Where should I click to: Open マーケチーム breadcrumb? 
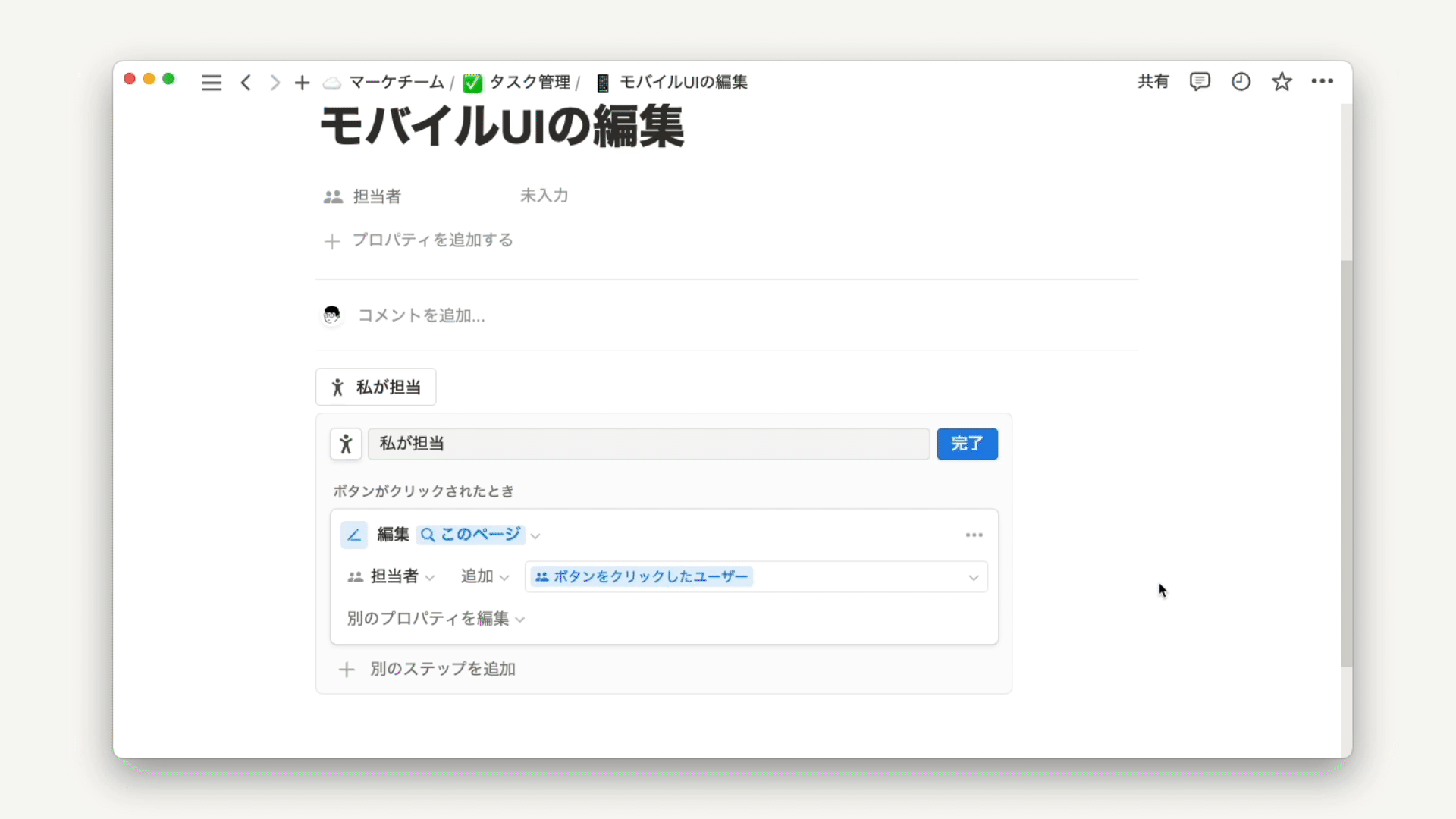396,82
